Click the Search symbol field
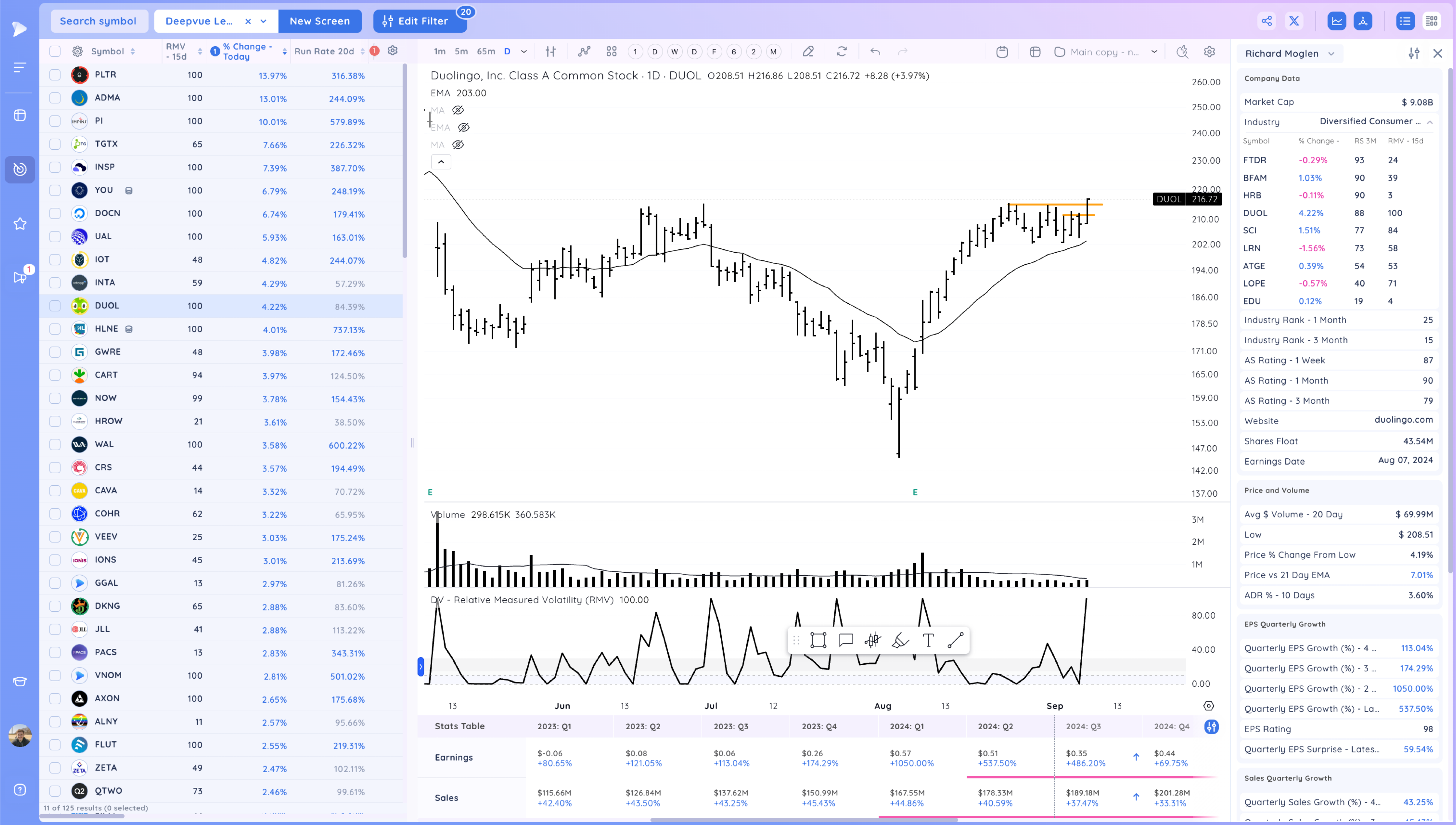This screenshot has width=1456, height=825. [x=98, y=21]
